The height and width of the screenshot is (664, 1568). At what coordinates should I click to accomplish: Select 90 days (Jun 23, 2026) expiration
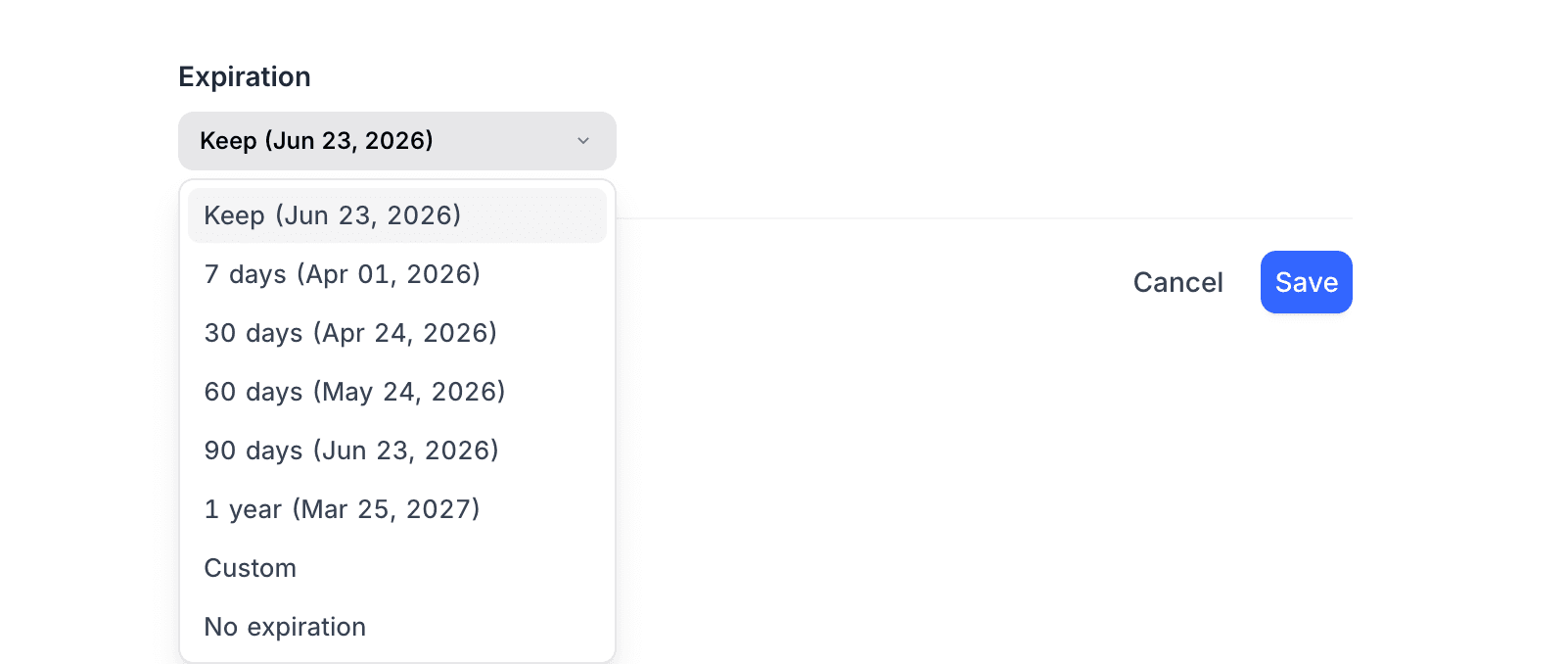(x=350, y=450)
